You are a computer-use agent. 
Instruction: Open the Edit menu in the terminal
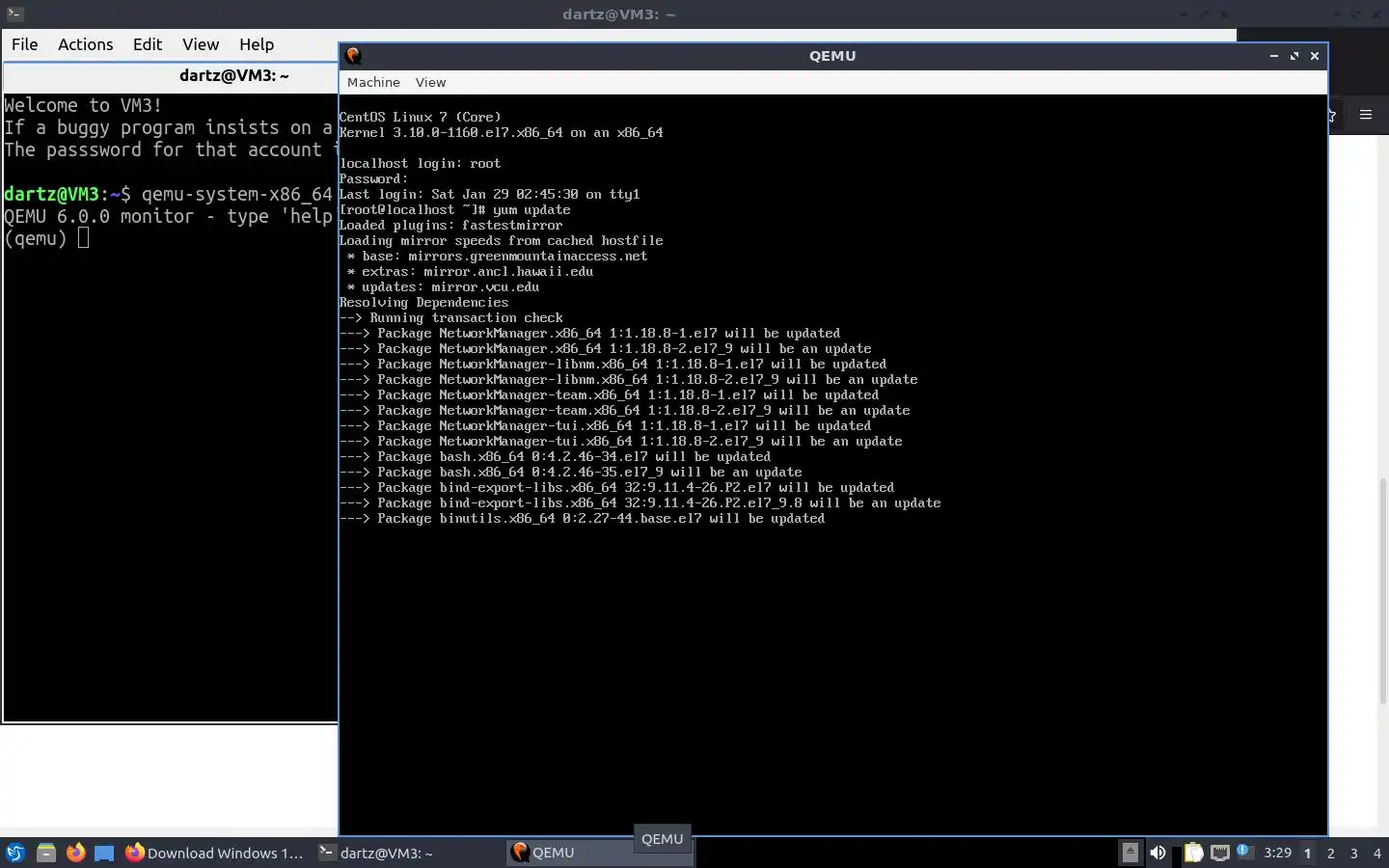[x=148, y=44]
